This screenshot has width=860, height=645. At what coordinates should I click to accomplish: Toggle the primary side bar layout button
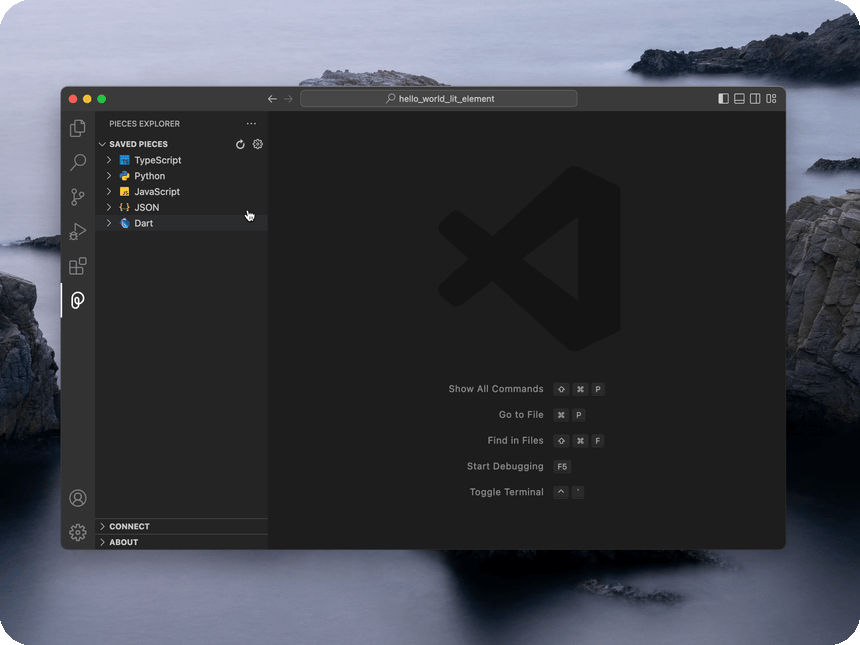724,99
